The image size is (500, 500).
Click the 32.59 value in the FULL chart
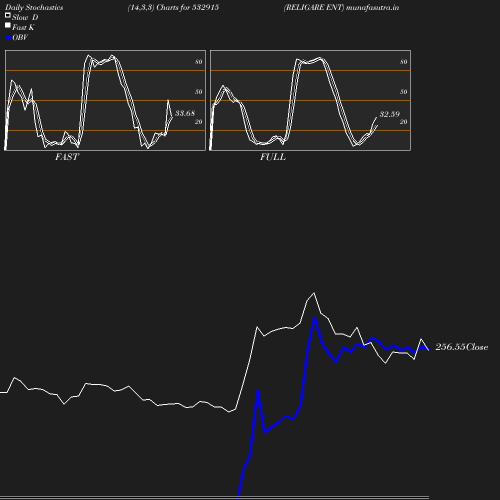pyautogui.click(x=390, y=114)
